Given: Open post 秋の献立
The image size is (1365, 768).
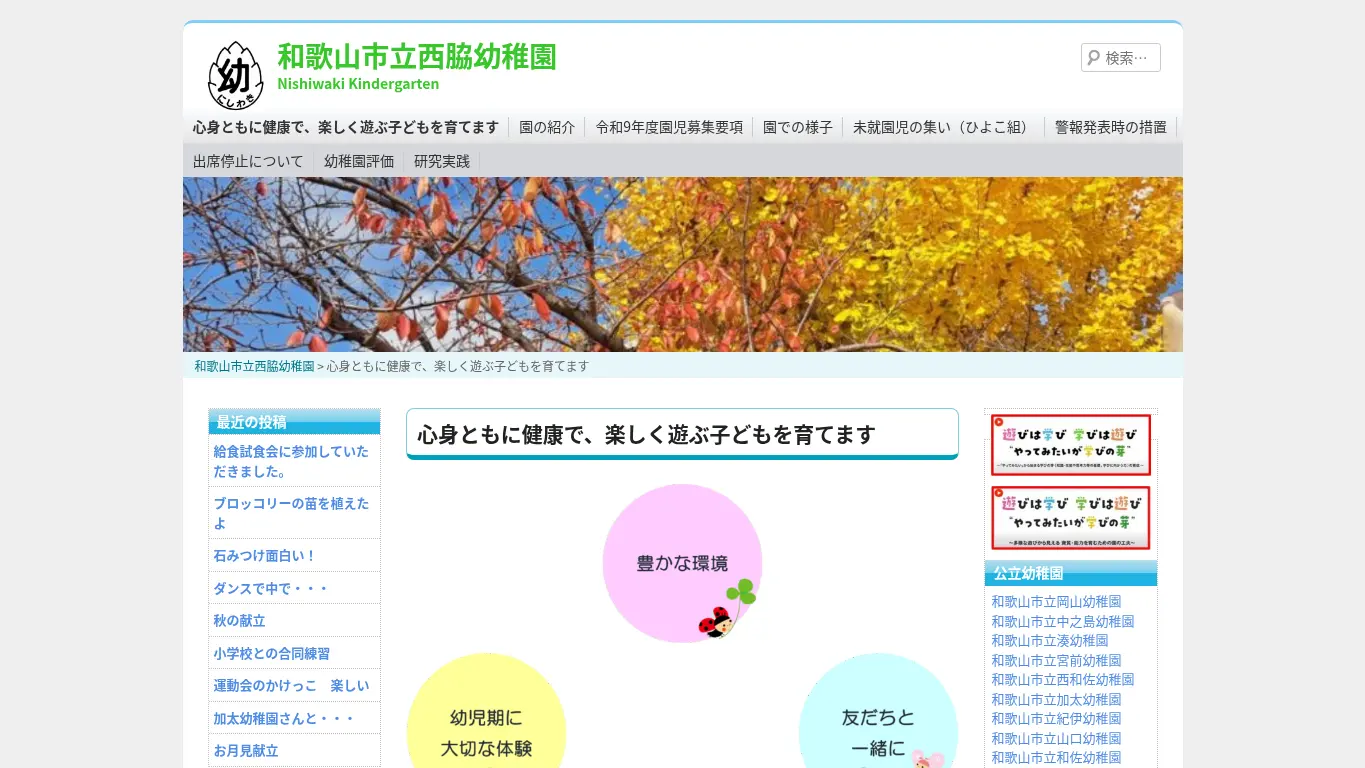Looking at the screenshot, I should 239,621.
